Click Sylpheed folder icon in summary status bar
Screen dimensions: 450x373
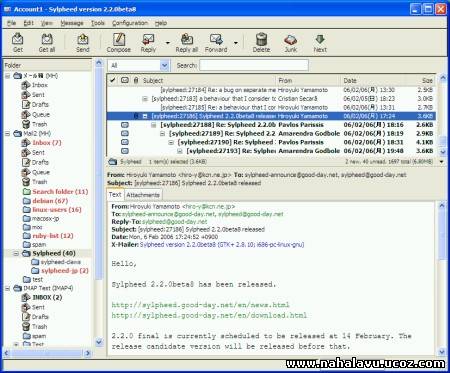pos(113,162)
